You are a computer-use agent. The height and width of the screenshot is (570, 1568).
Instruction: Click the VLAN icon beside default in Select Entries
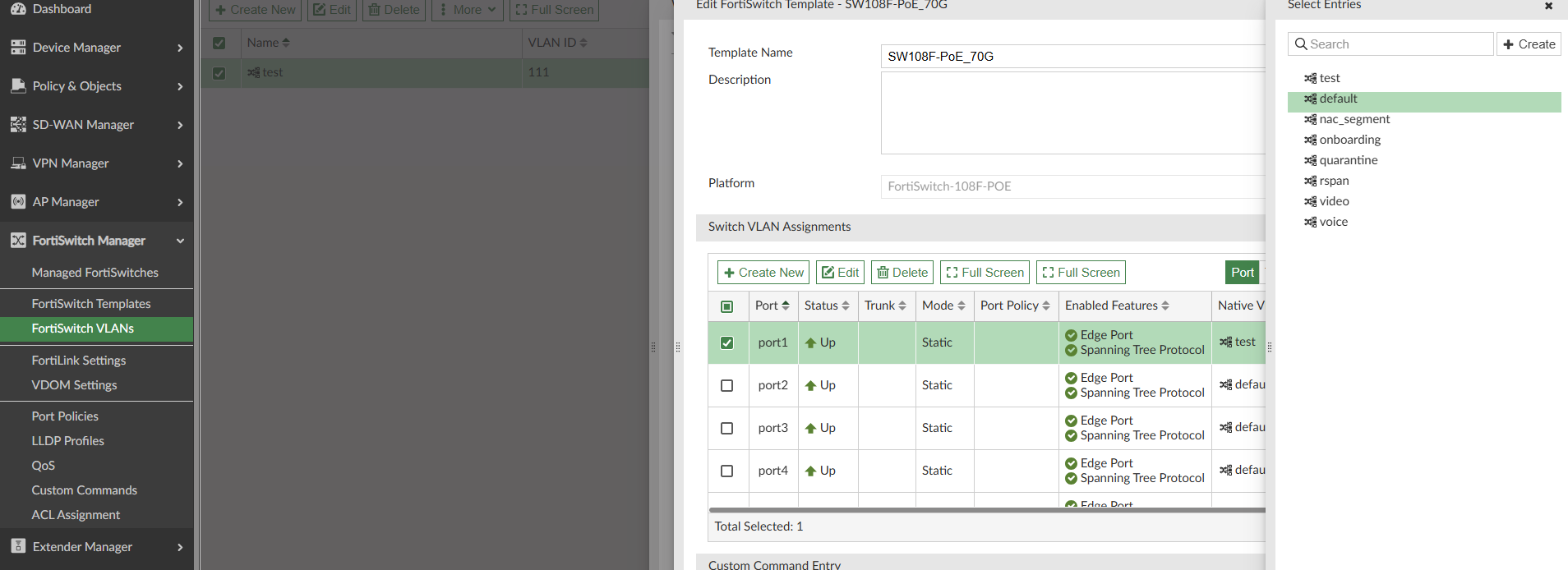1310,99
